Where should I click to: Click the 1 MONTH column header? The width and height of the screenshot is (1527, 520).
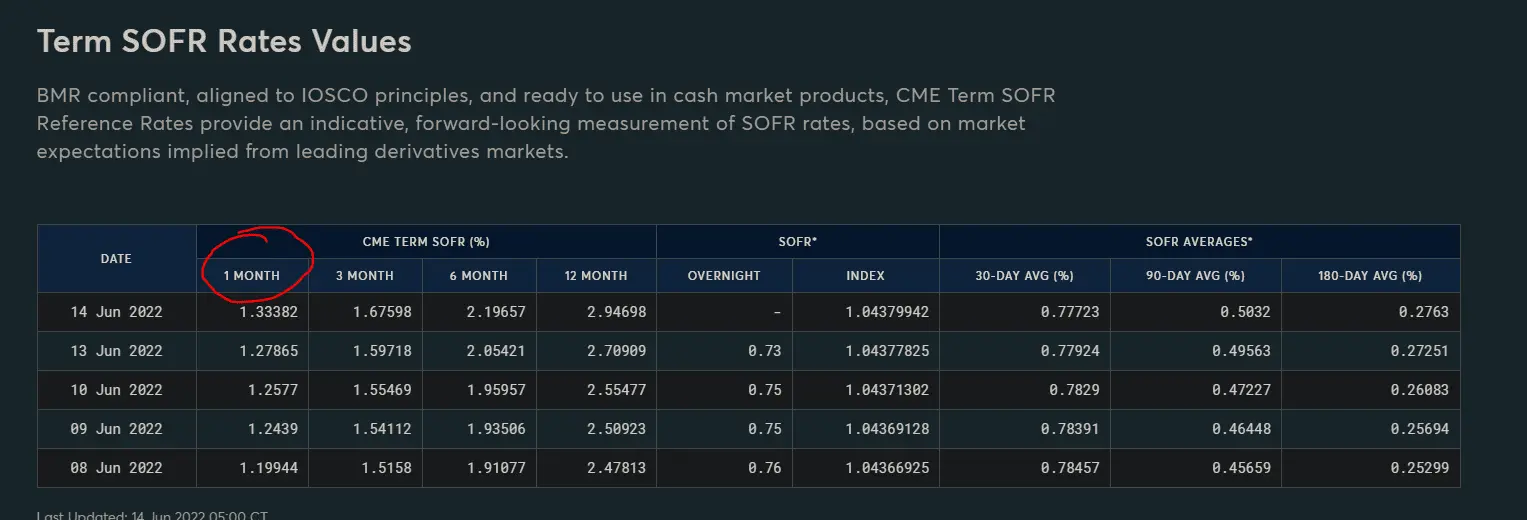(x=251, y=276)
